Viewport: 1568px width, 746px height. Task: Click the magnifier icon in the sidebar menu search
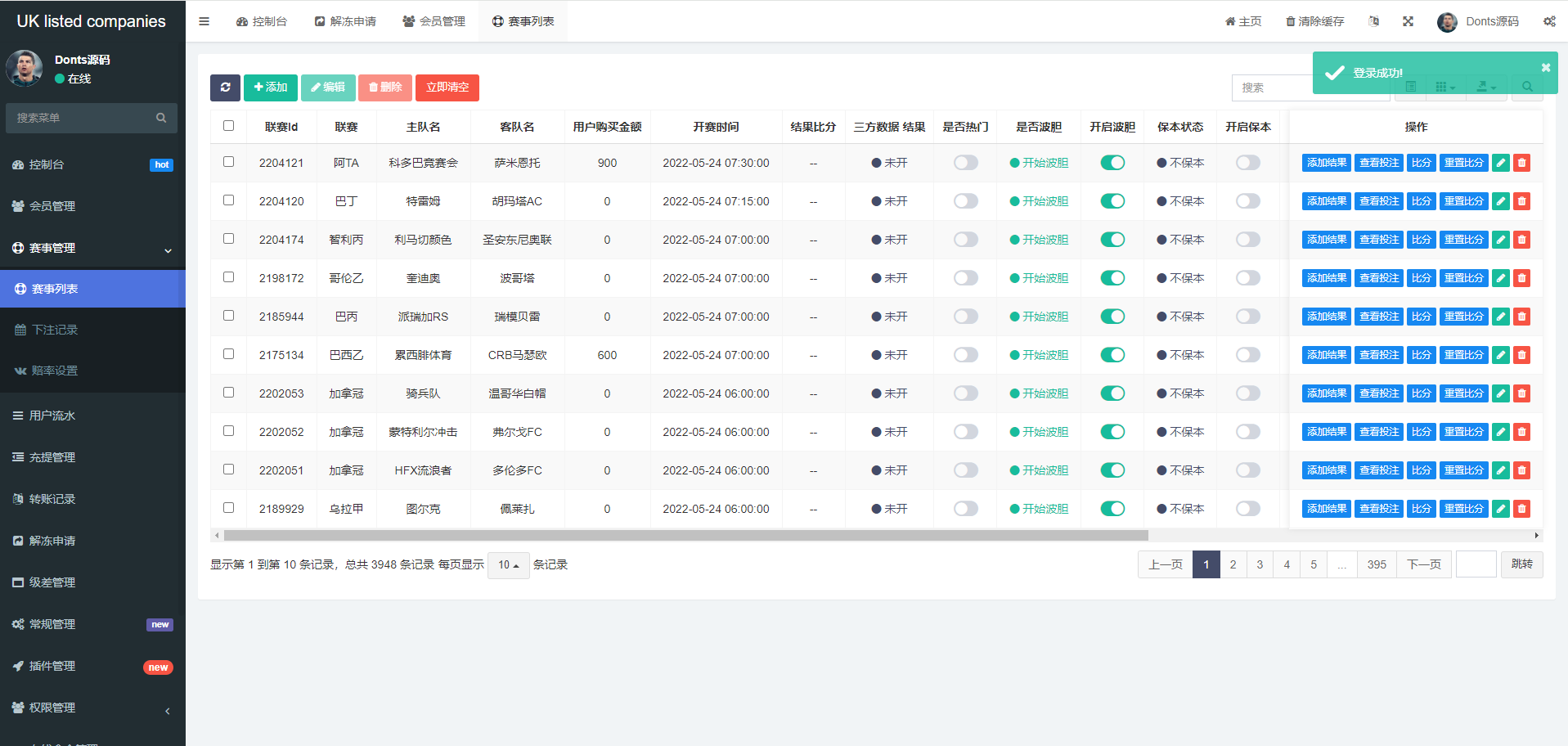coord(161,118)
